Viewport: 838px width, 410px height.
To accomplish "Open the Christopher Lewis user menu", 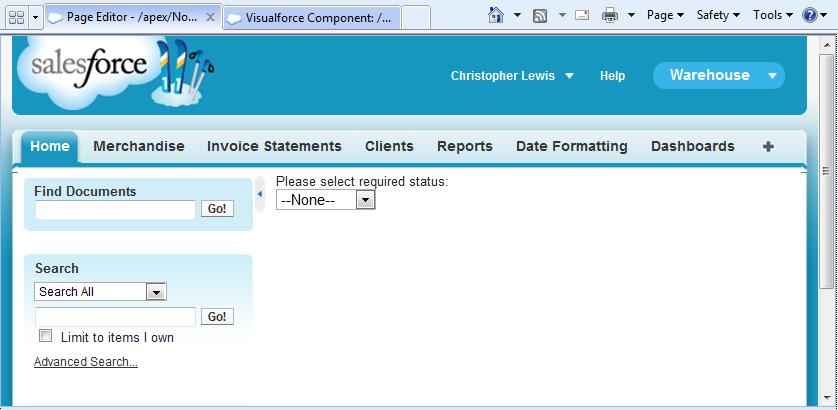I will tap(512, 76).
